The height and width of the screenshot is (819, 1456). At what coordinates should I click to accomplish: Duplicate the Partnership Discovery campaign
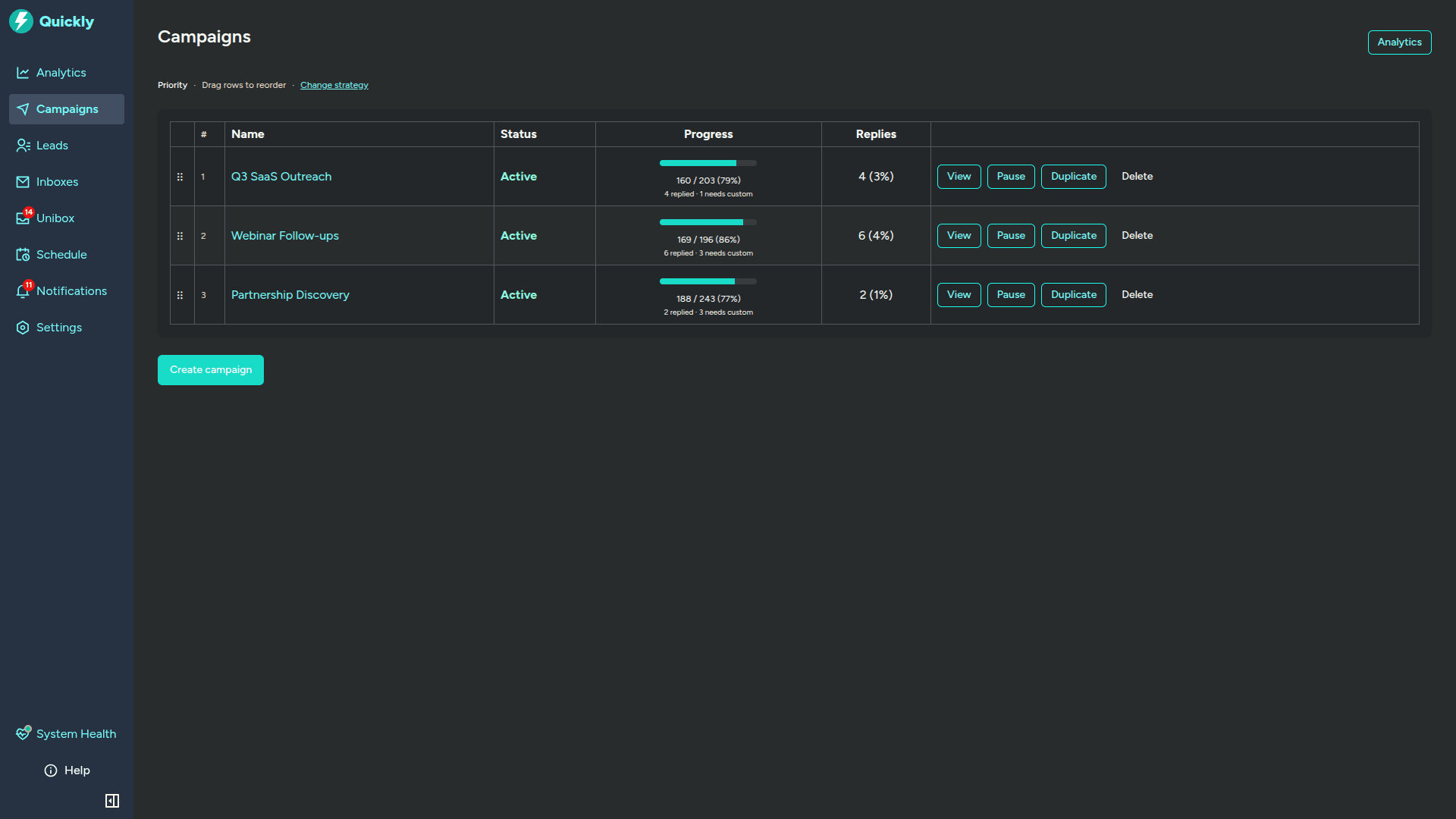tap(1074, 295)
